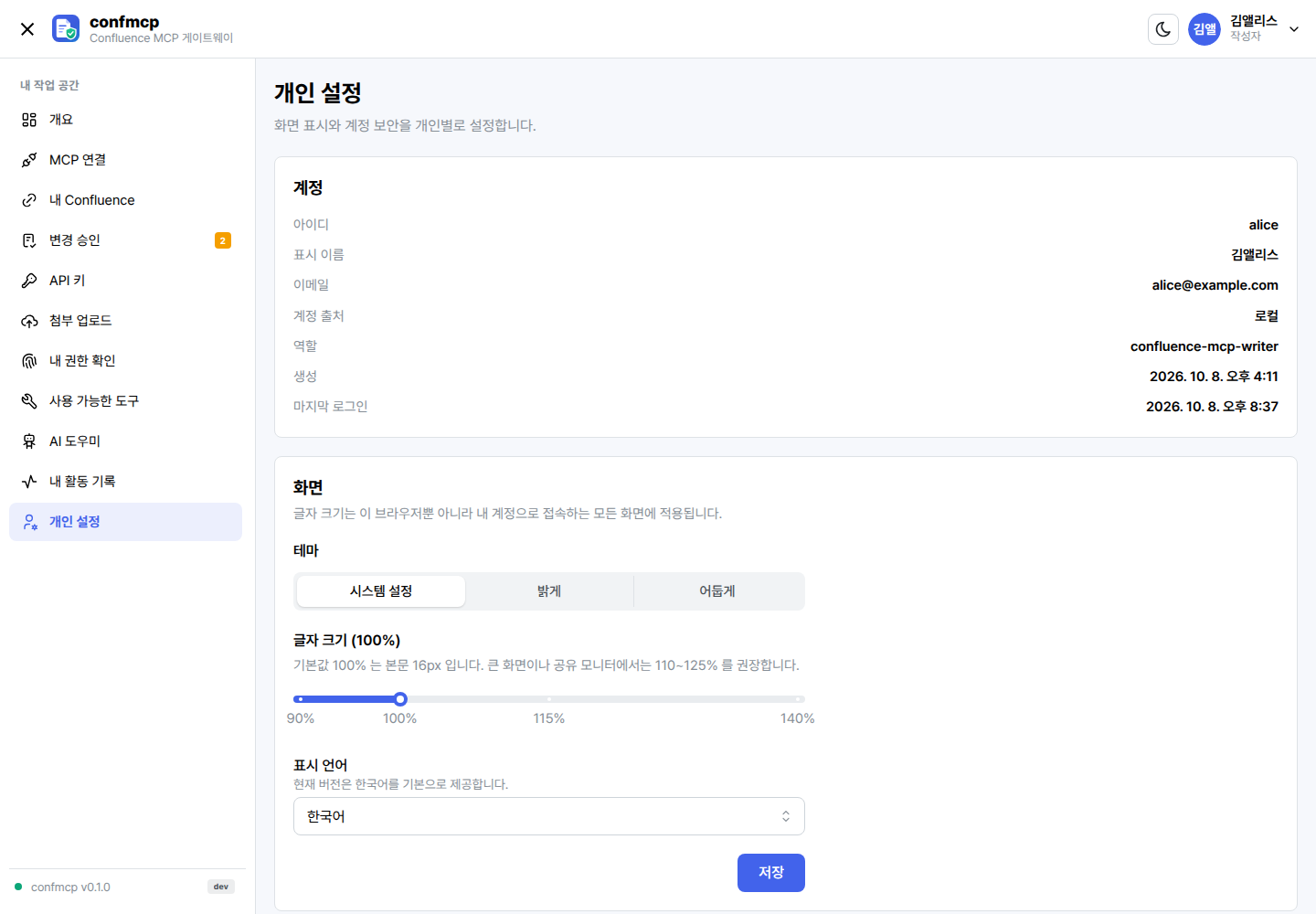Click the 로컬 account source value
The width and height of the screenshot is (1316, 914).
(x=1267, y=316)
